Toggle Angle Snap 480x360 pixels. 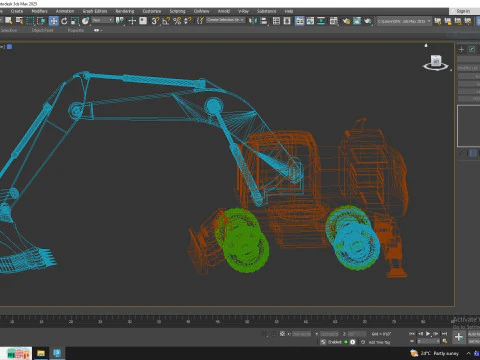click(x=166, y=21)
